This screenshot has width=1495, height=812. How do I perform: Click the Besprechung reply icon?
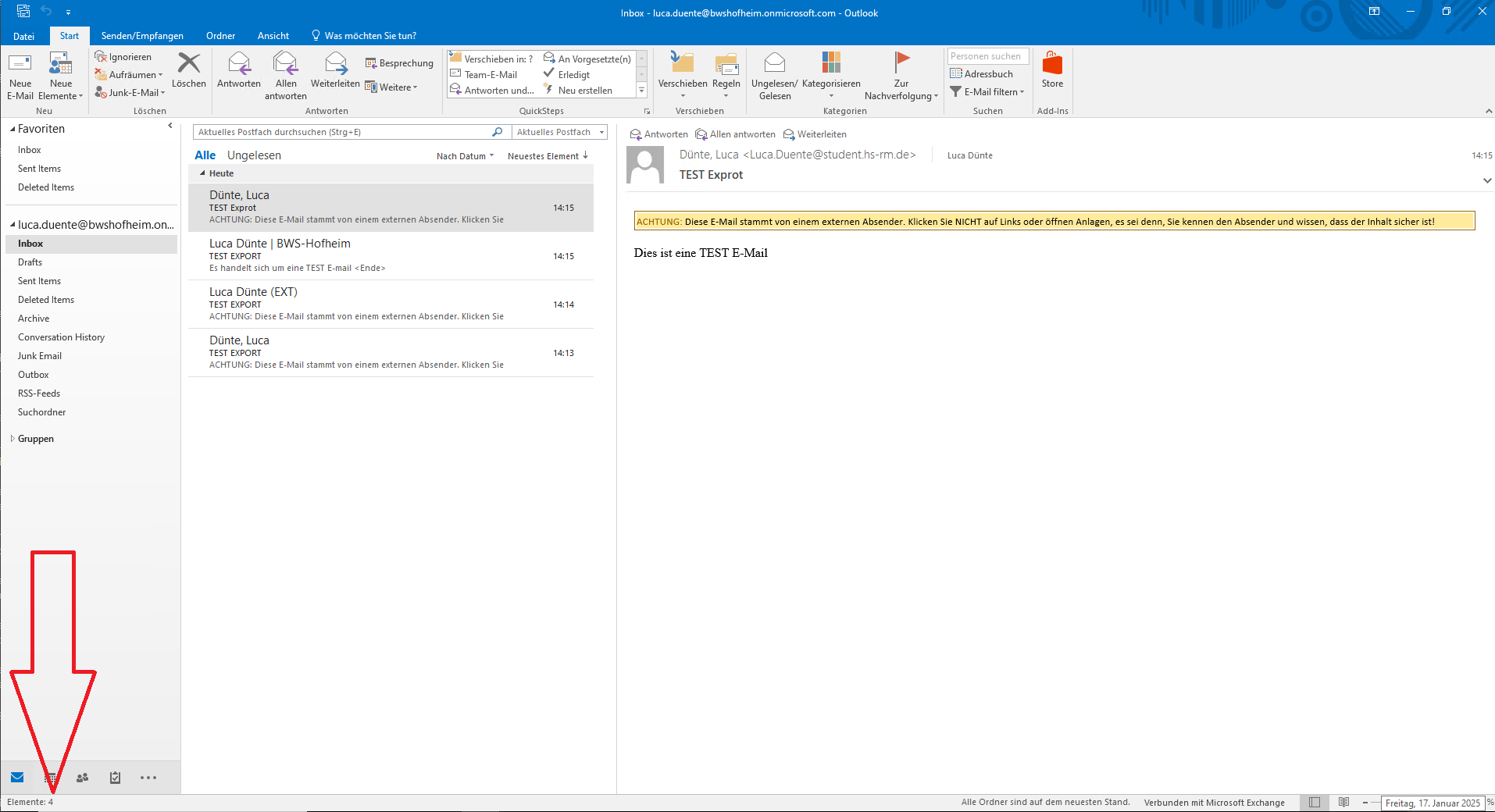coord(399,63)
